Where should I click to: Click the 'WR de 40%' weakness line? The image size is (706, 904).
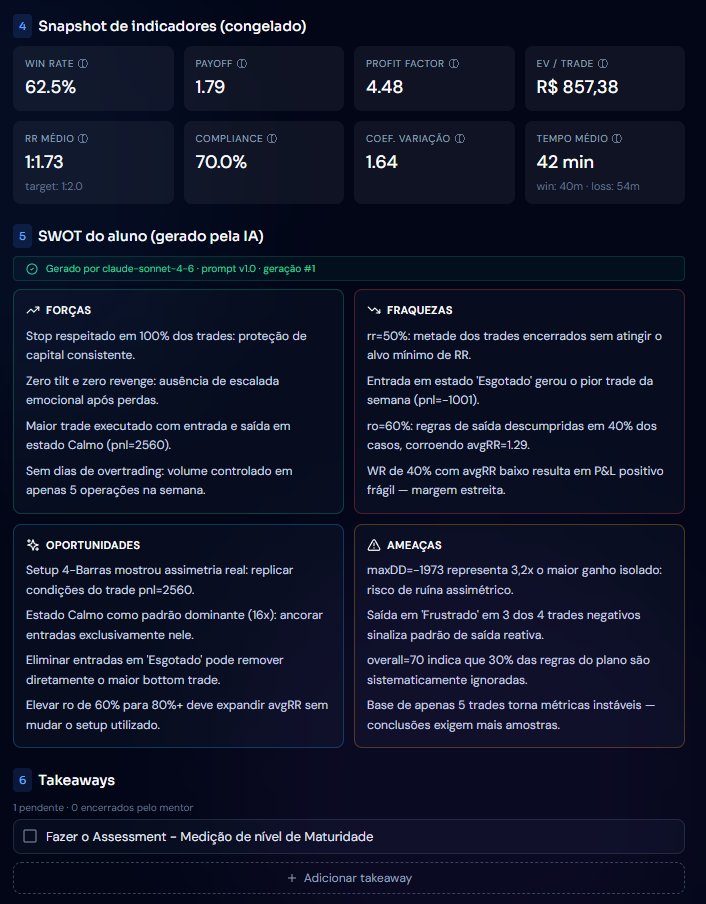click(x=515, y=480)
